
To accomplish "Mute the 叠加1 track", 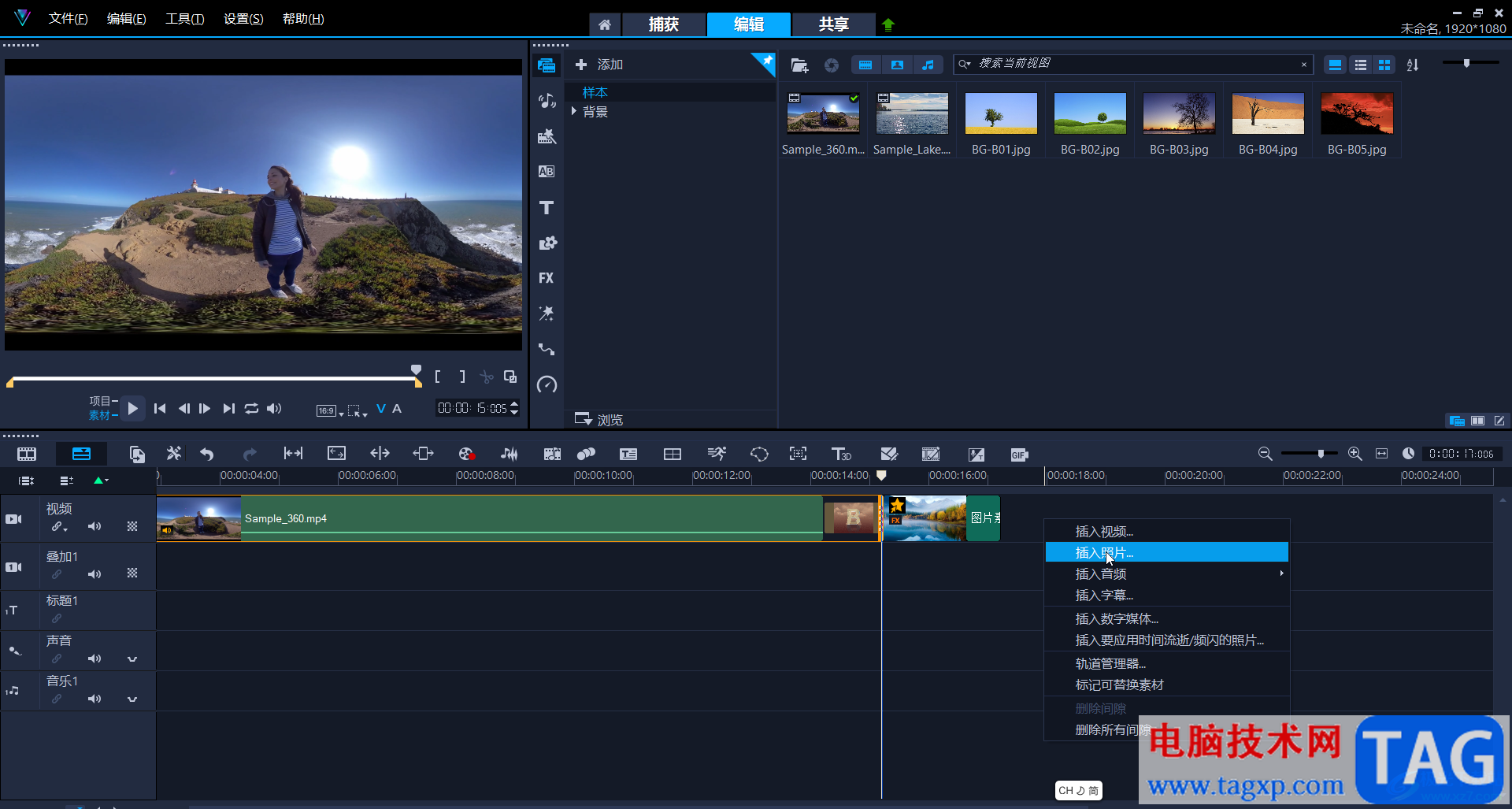I will pyautogui.click(x=94, y=574).
